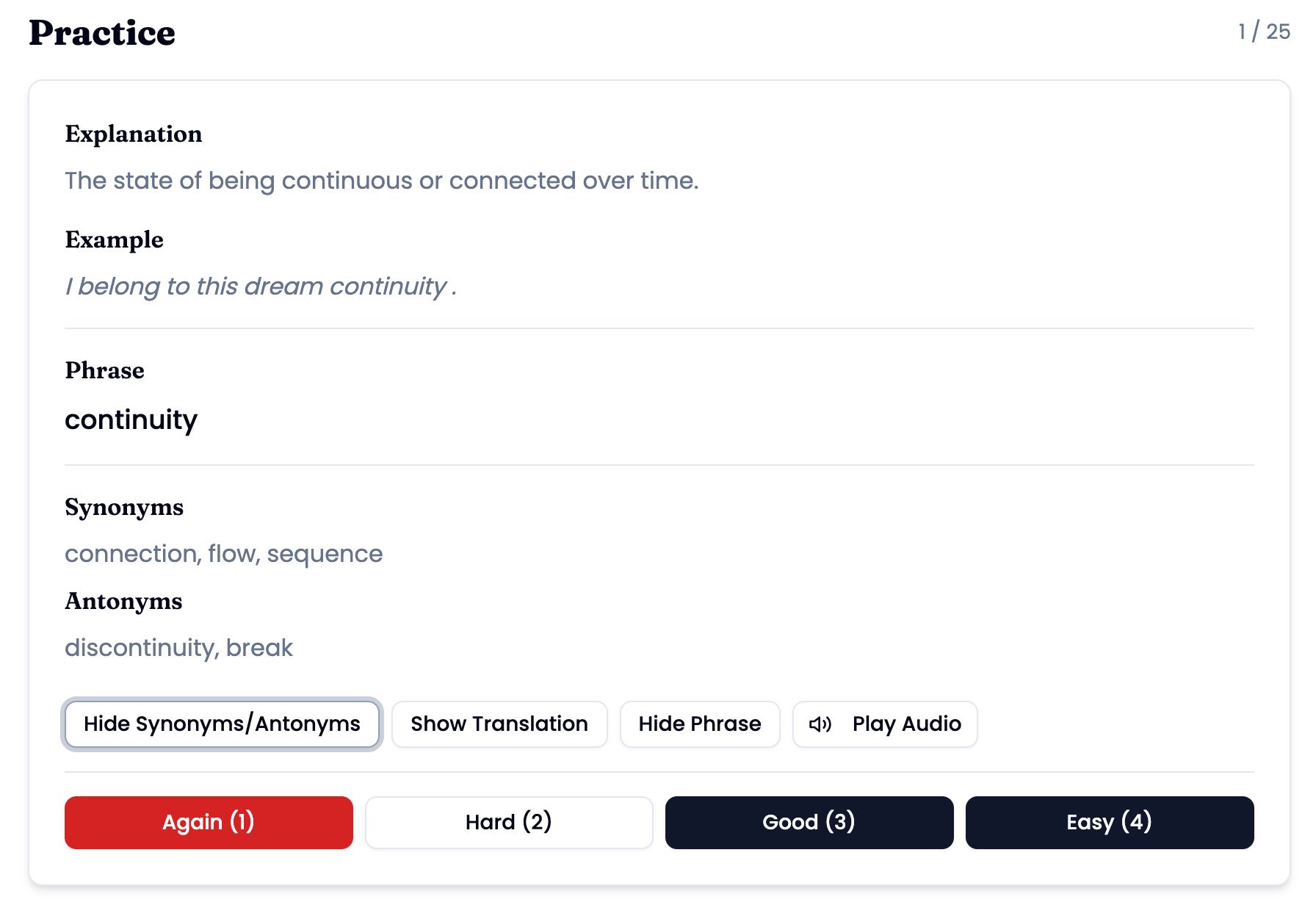Click the Example section heading
Image resolution: width=1316 pixels, height=905 pixels.
[x=114, y=239]
